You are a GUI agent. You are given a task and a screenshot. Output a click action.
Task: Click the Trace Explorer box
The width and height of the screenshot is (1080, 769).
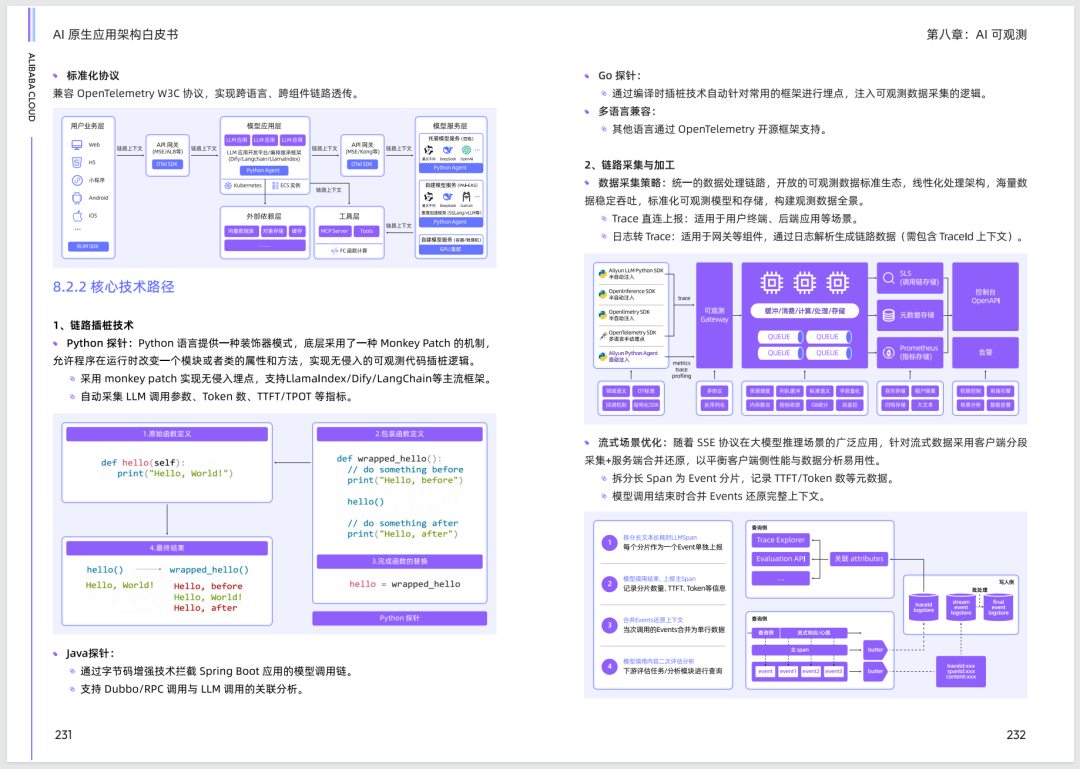[780, 540]
